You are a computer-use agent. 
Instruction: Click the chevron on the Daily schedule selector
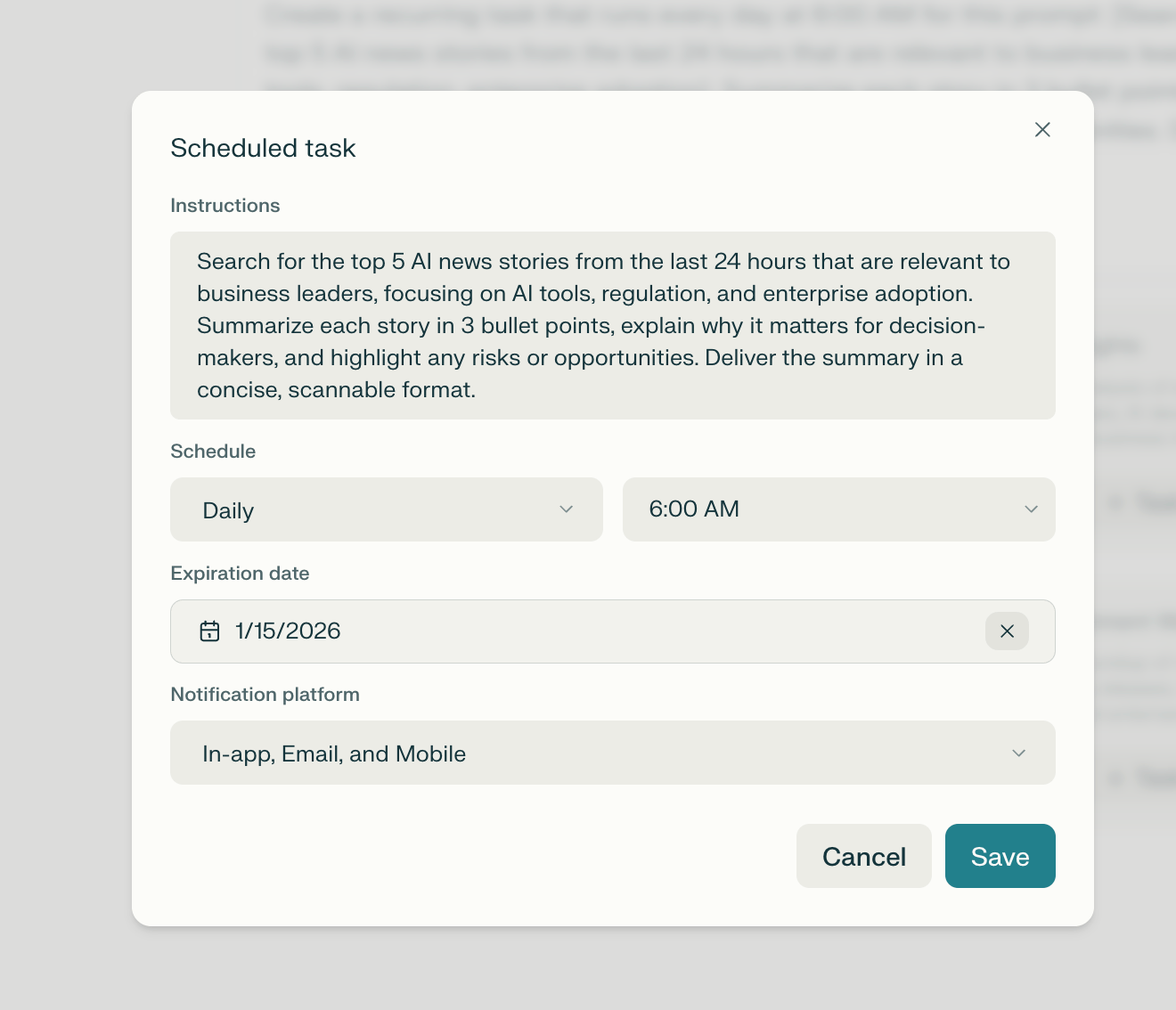tap(567, 509)
